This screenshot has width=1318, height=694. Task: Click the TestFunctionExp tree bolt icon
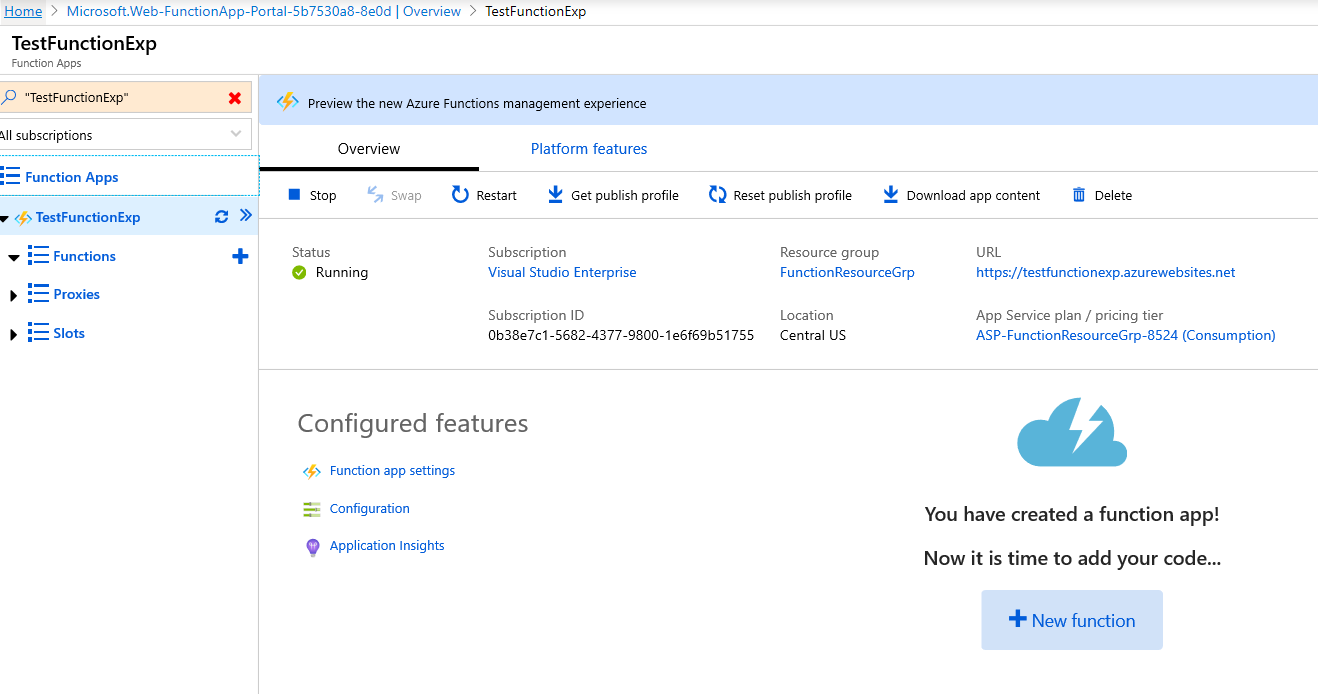point(23,218)
